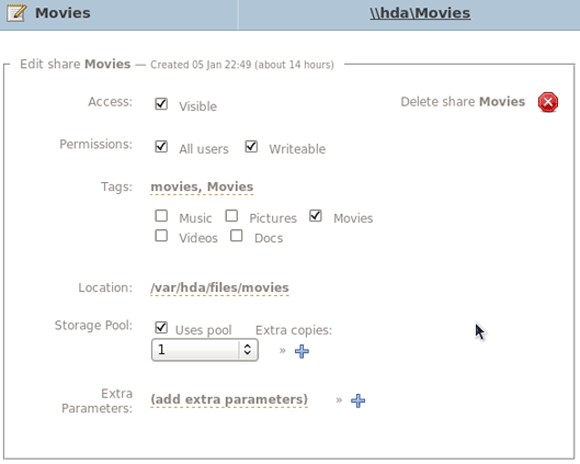Toggle the Visible access checkbox
The width and height of the screenshot is (580, 464).
tap(161, 104)
